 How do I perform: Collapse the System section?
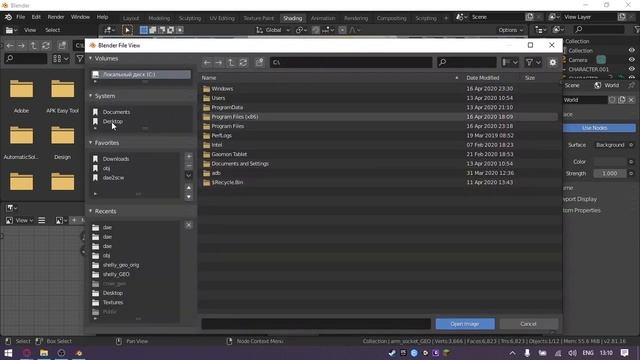click(x=91, y=96)
